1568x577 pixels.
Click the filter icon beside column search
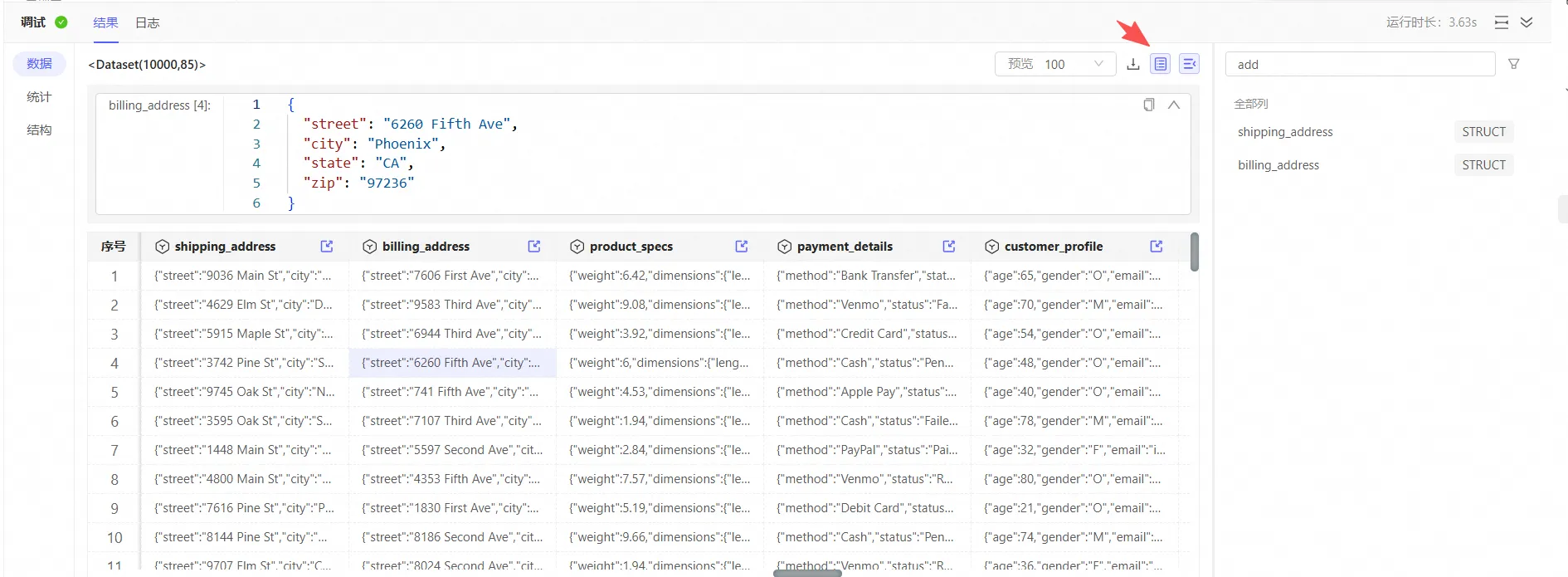pos(1514,64)
